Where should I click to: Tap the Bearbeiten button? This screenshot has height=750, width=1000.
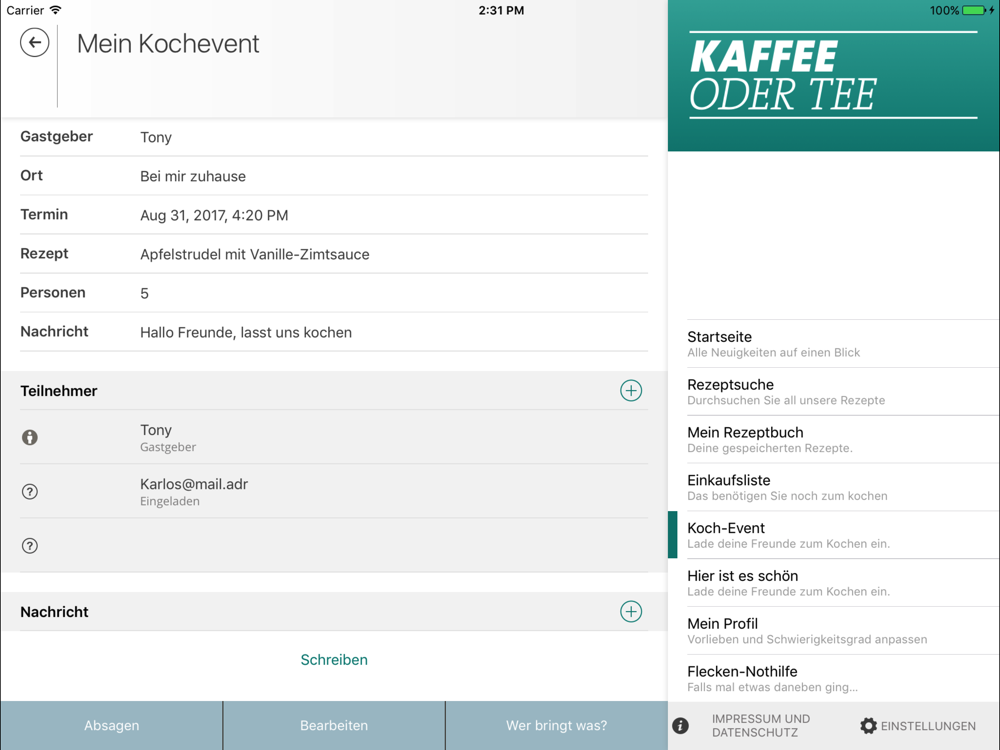pyautogui.click(x=334, y=726)
